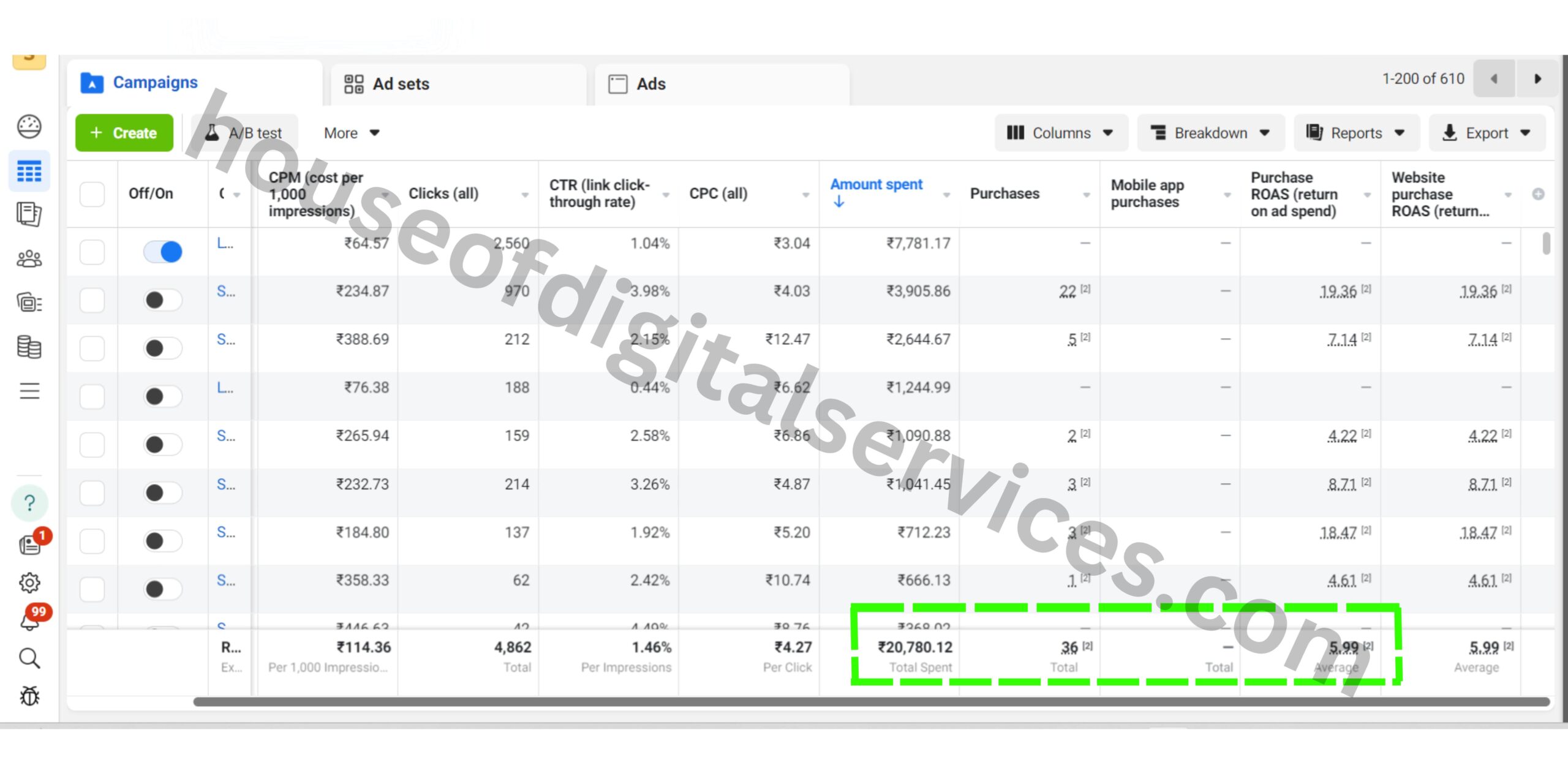Switch to the Campaigns tab

coord(194,83)
